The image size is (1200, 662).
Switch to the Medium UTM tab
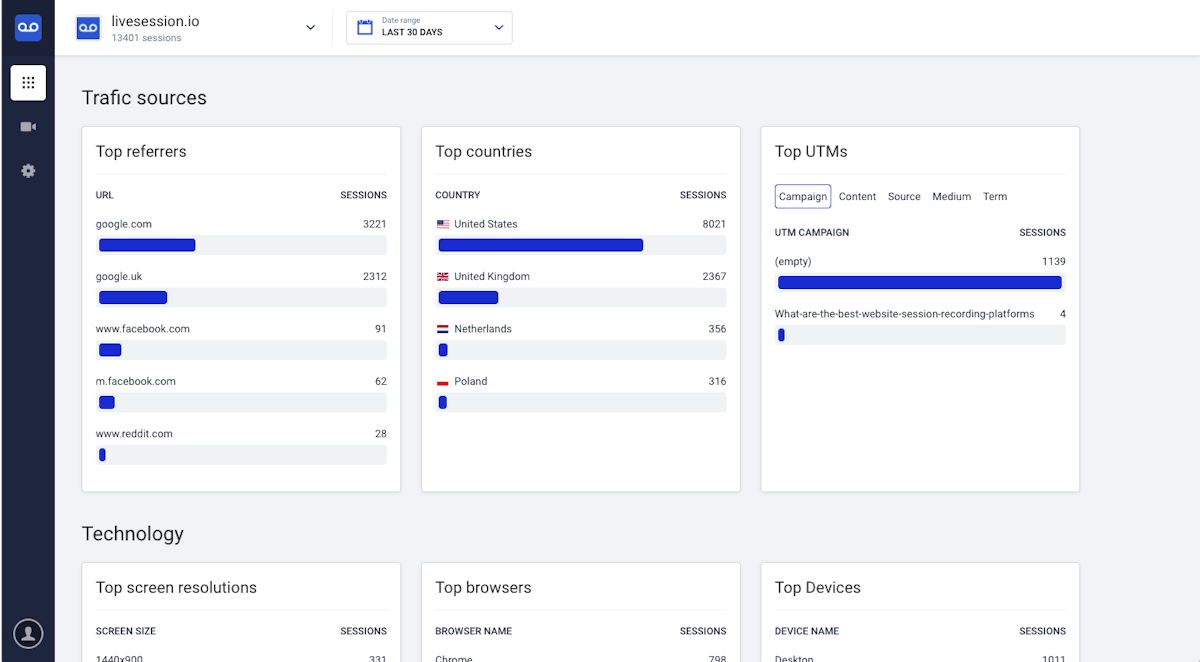tap(951, 197)
